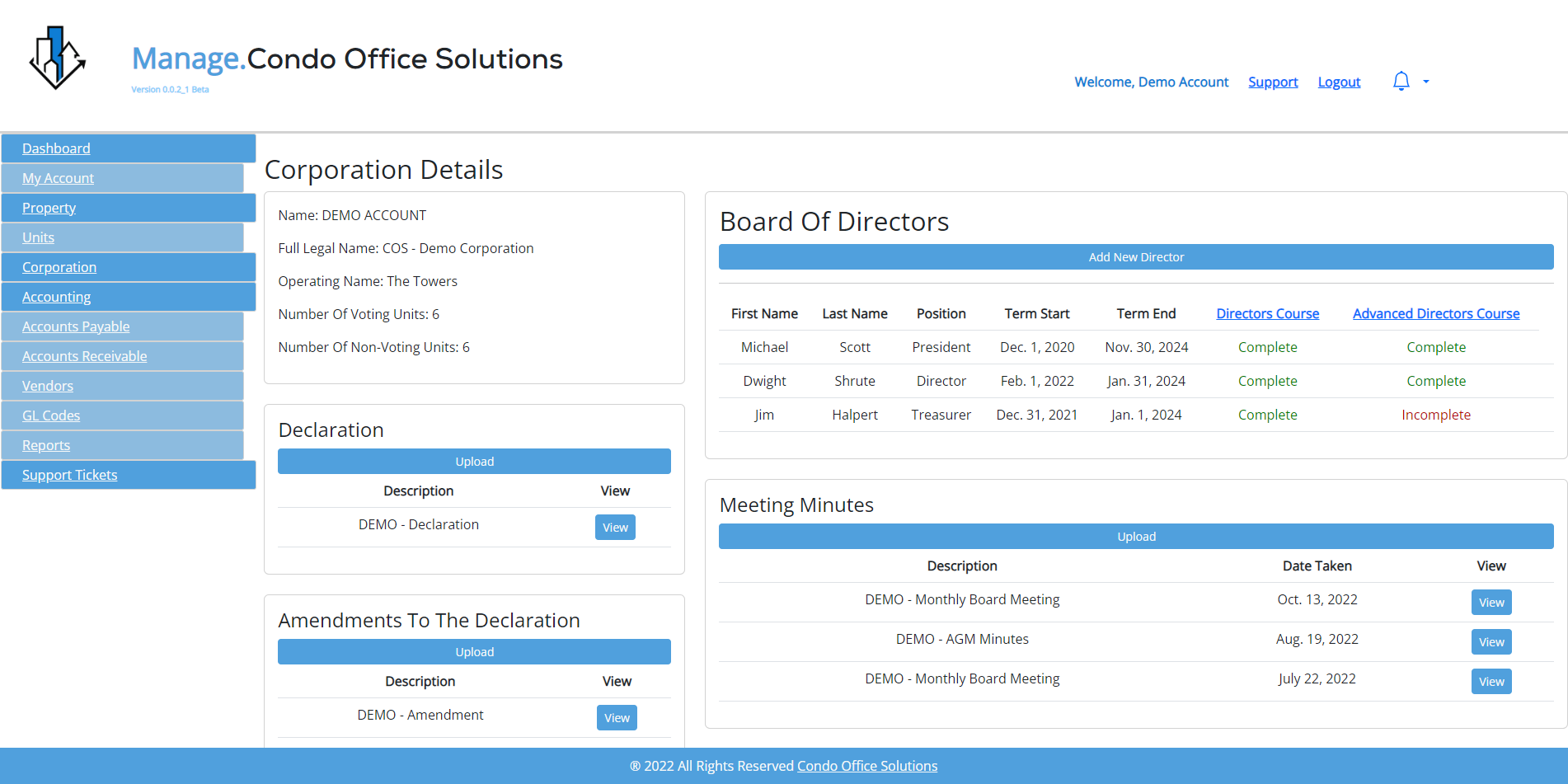The image size is (1568, 784).
Task: View the Oct. 13 Monthly Board Meeting minutes
Action: (x=1491, y=602)
